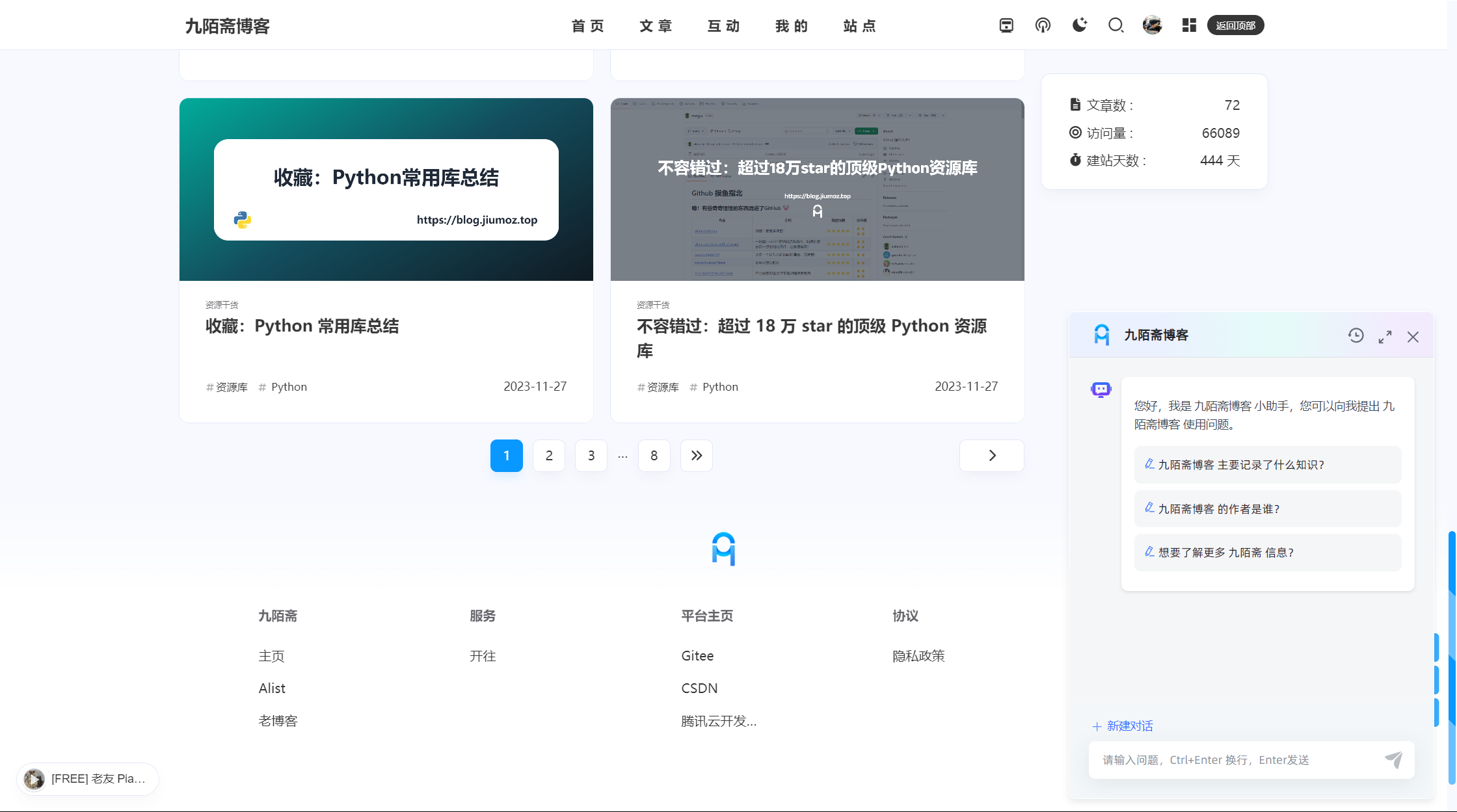Click the 资源干货 category above 18万star article
Screen dimensions: 1457x812
[653, 305]
